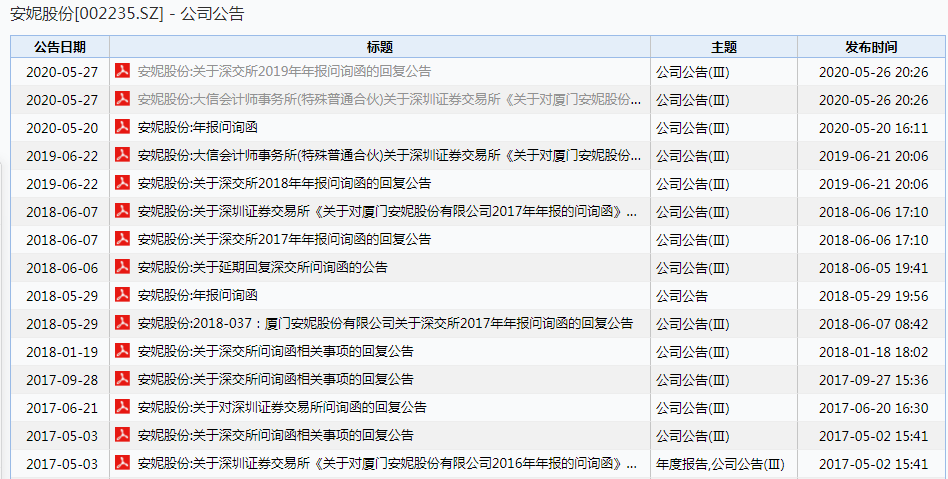Click publish time 2017-09-27 15:36
Viewport: 948px width, 479px height.
point(873,380)
